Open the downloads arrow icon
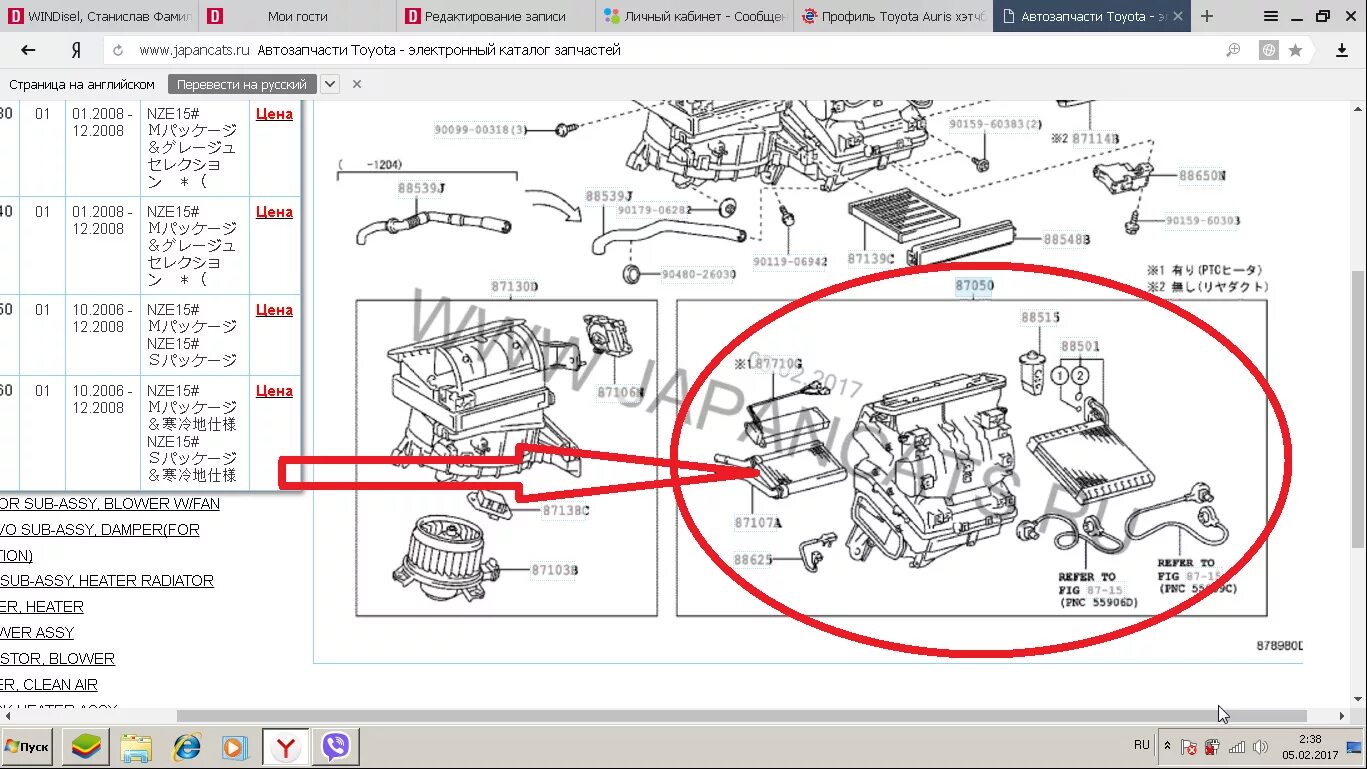The image size is (1367, 769). [x=1342, y=50]
